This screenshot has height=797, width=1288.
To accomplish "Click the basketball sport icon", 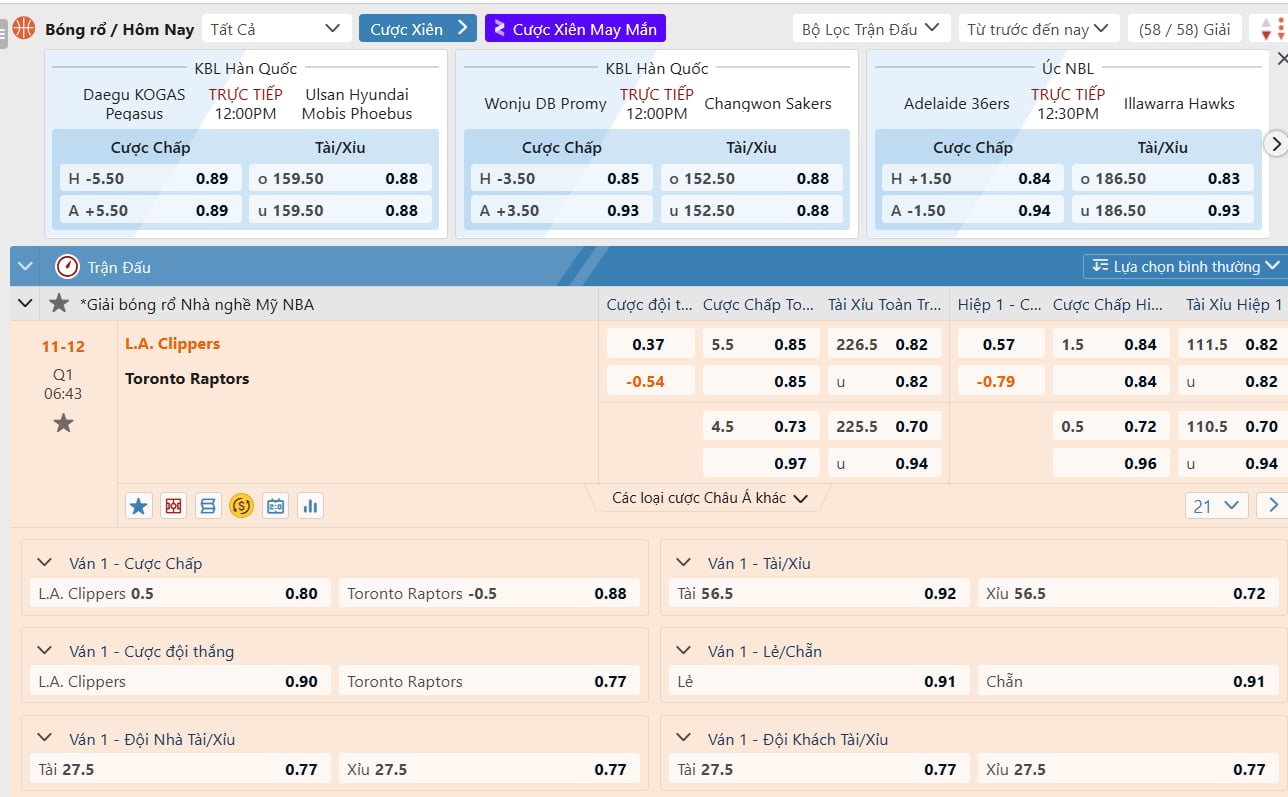I will pyautogui.click(x=23, y=28).
